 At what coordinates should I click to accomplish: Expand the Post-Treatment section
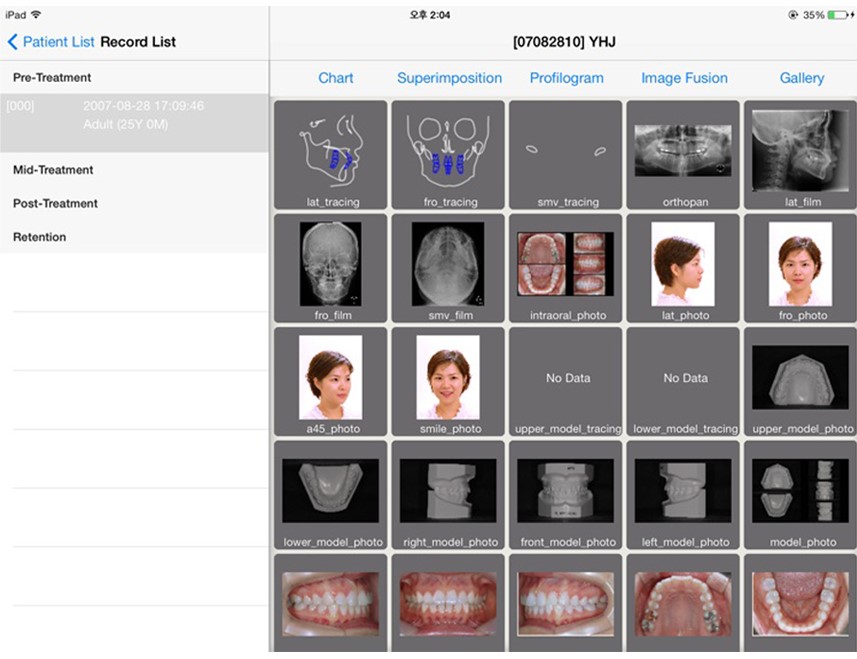coord(55,204)
